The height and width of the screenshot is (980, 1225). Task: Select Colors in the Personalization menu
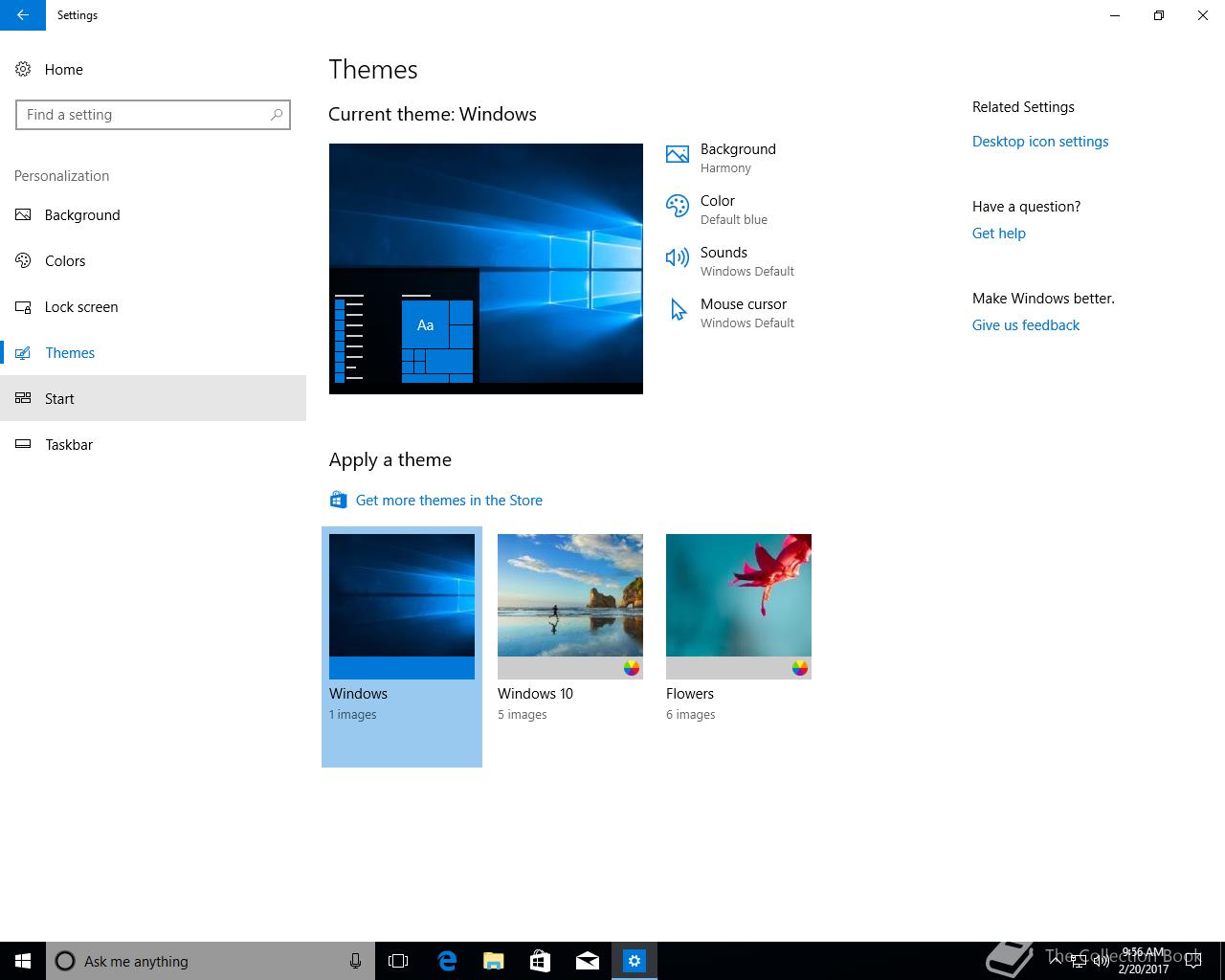(153, 260)
